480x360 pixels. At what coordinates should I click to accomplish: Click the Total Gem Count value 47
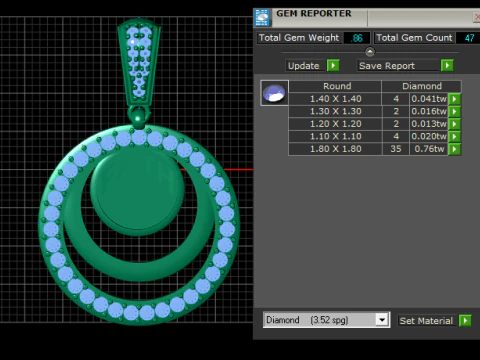[x=469, y=38]
